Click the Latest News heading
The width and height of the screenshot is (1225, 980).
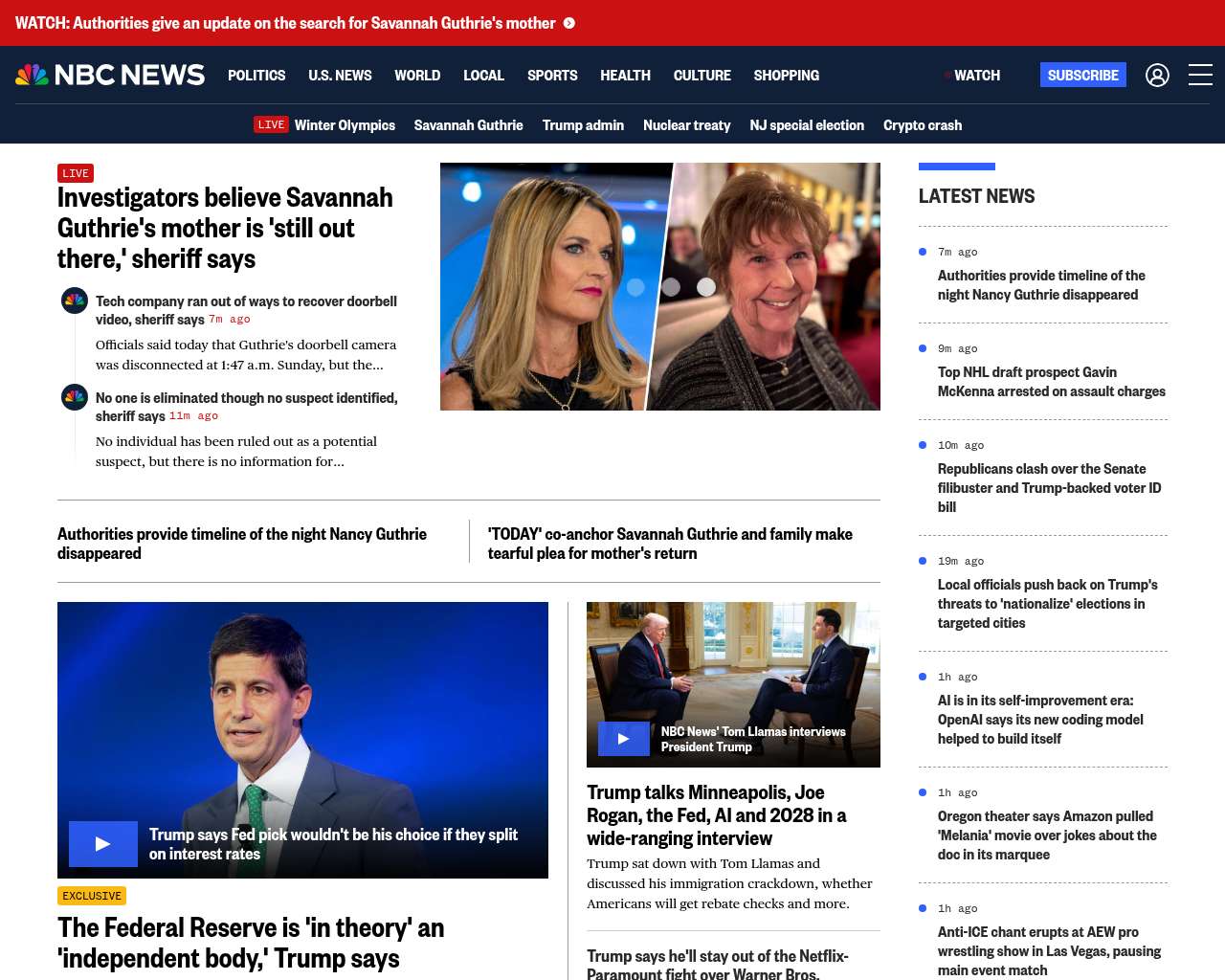tap(976, 196)
